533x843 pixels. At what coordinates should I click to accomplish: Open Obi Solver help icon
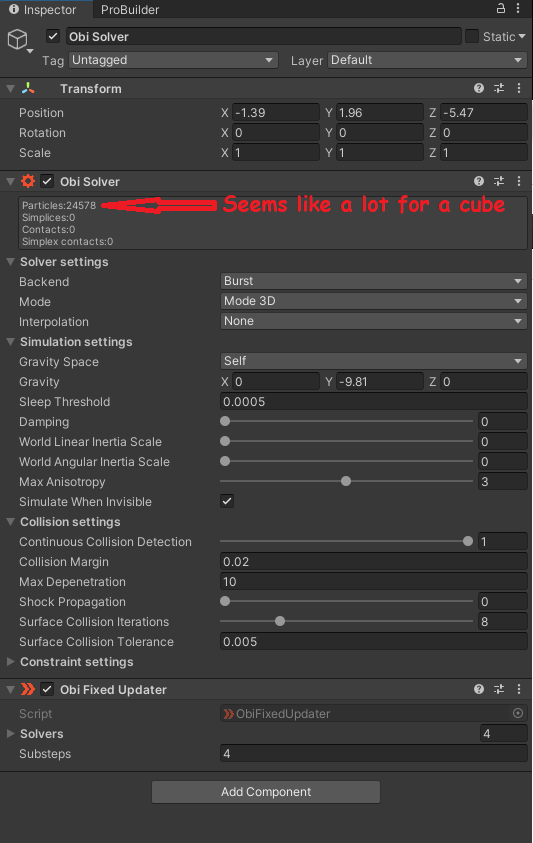479,181
